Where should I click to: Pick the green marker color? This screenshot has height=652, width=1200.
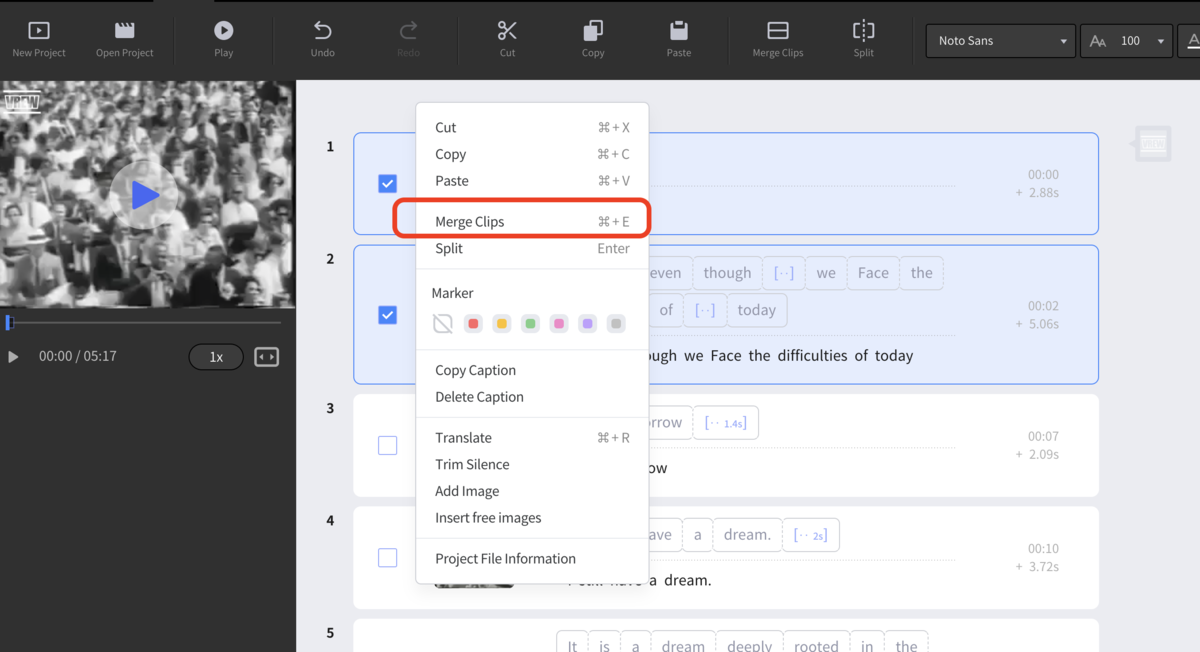pyautogui.click(x=530, y=323)
